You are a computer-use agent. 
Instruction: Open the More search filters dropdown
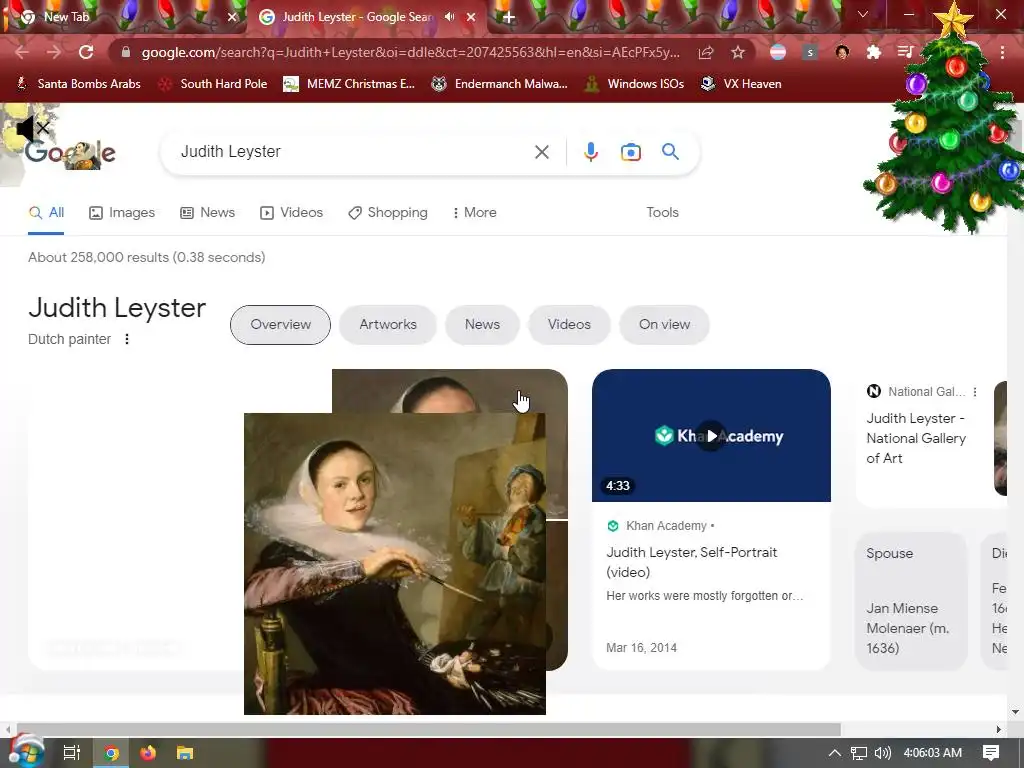coord(474,212)
